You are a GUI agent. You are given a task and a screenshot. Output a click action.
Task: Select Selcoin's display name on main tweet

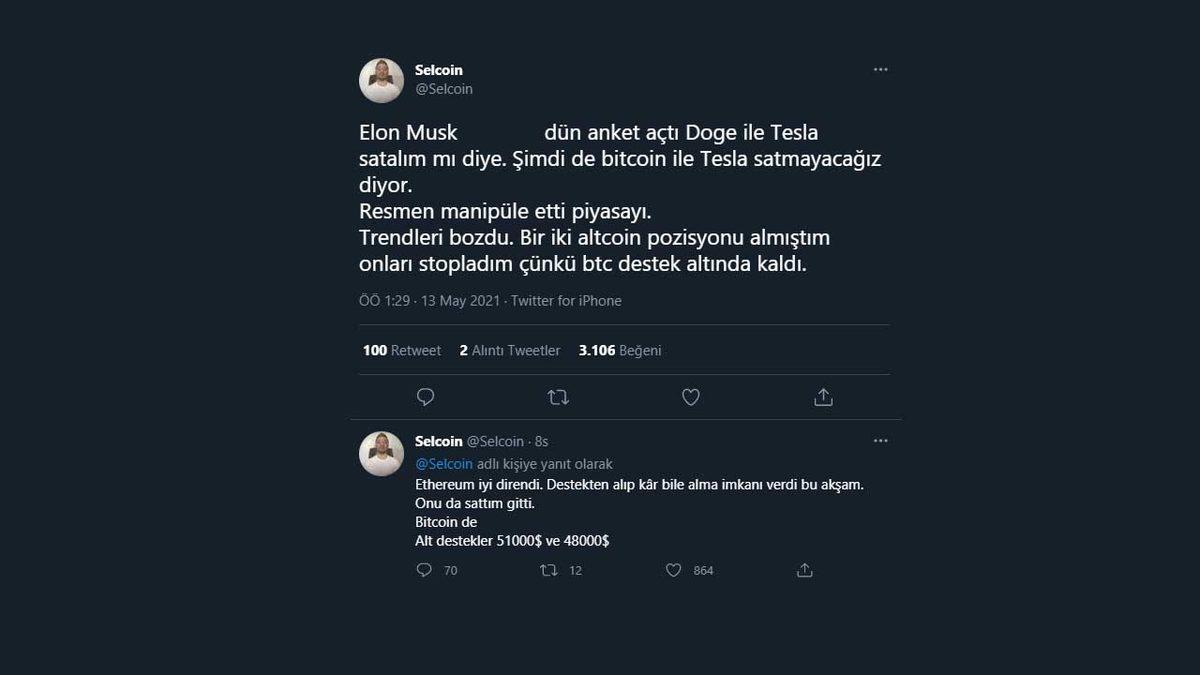click(439, 70)
